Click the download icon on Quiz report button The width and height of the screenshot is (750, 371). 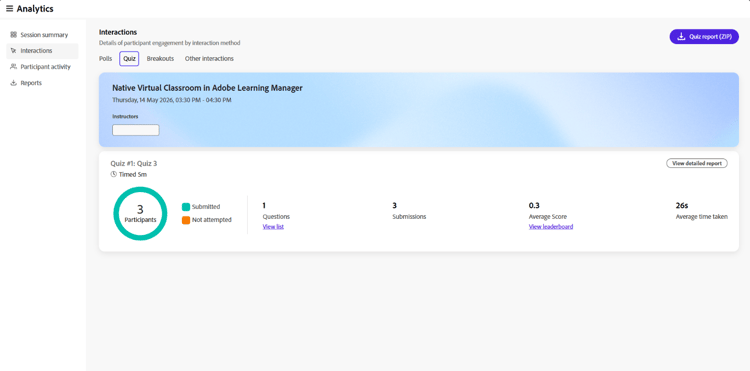click(682, 36)
